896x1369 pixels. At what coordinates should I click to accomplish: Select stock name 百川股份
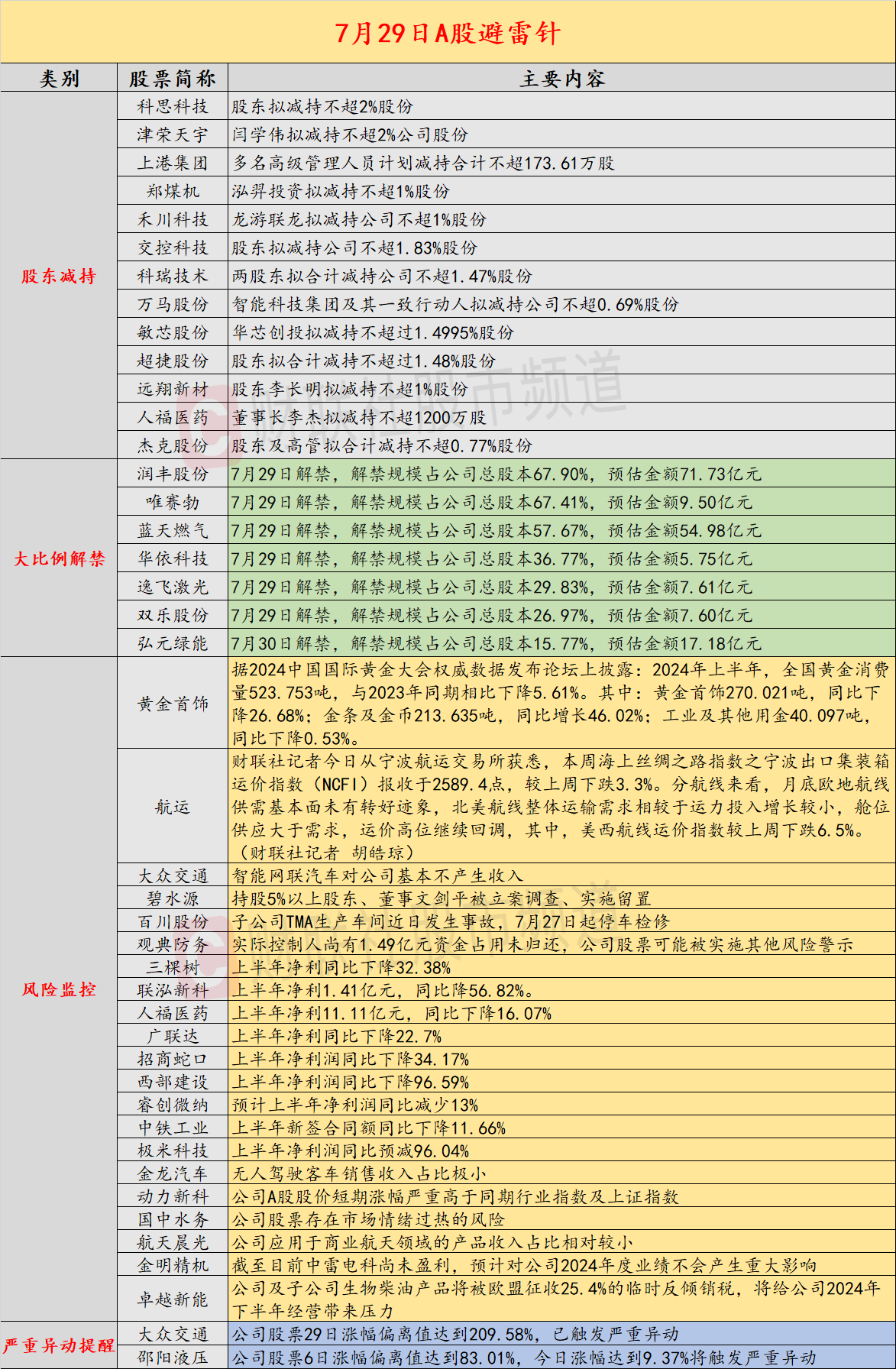pos(173,921)
